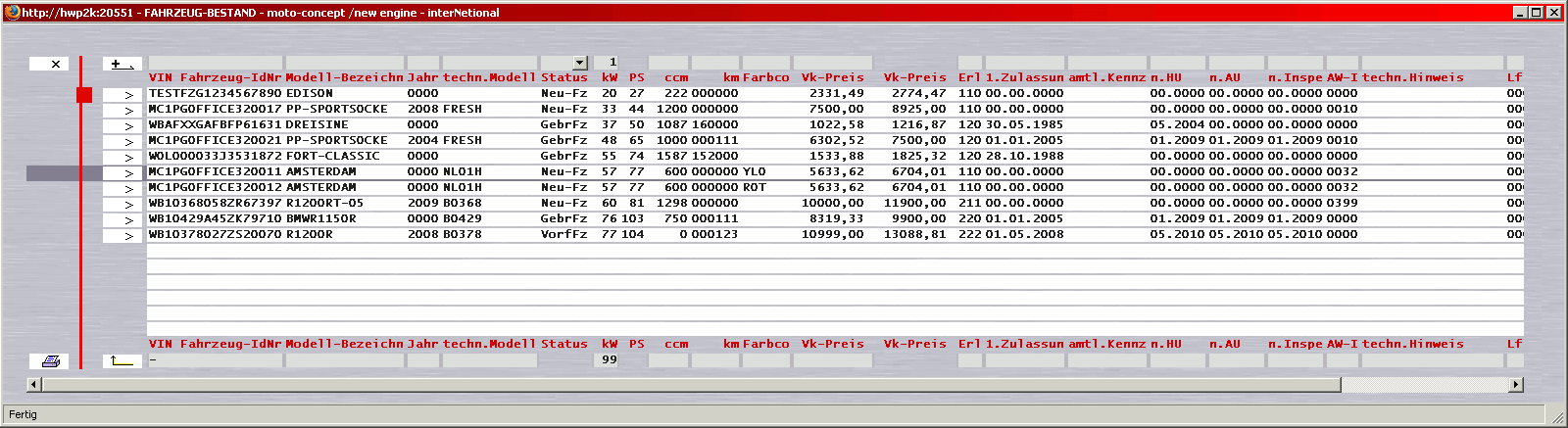Click the top Vk-Preis column header
Screen dimensions: 1568x428
point(832,77)
